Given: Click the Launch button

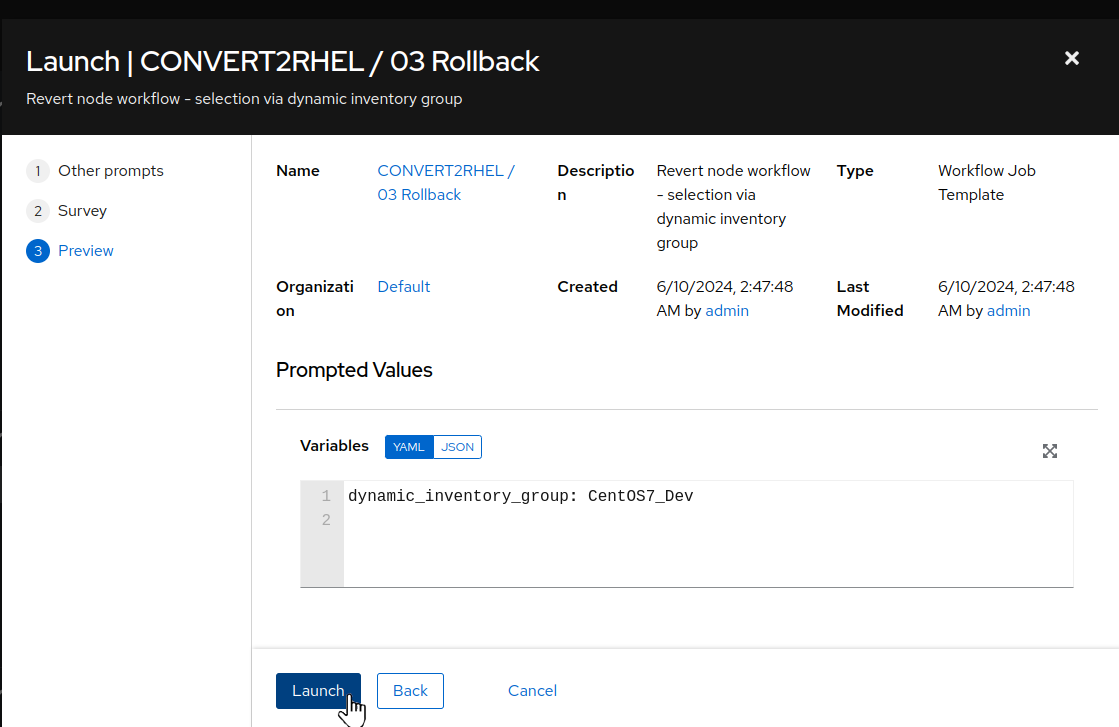Looking at the screenshot, I should pyautogui.click(x=318, y=691).
